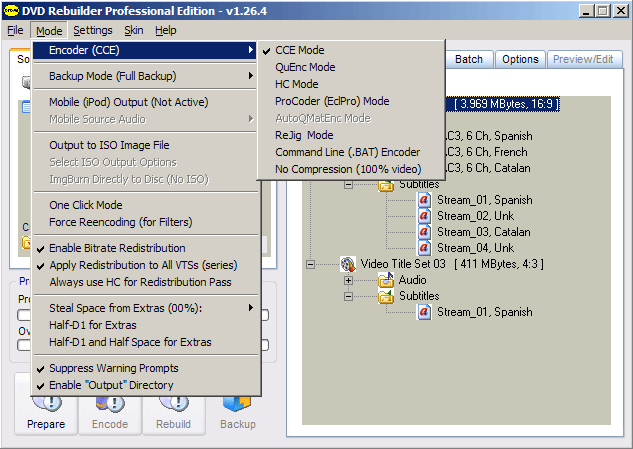Click the Subtitles folder icon under Title Set 03

point(386,296)
